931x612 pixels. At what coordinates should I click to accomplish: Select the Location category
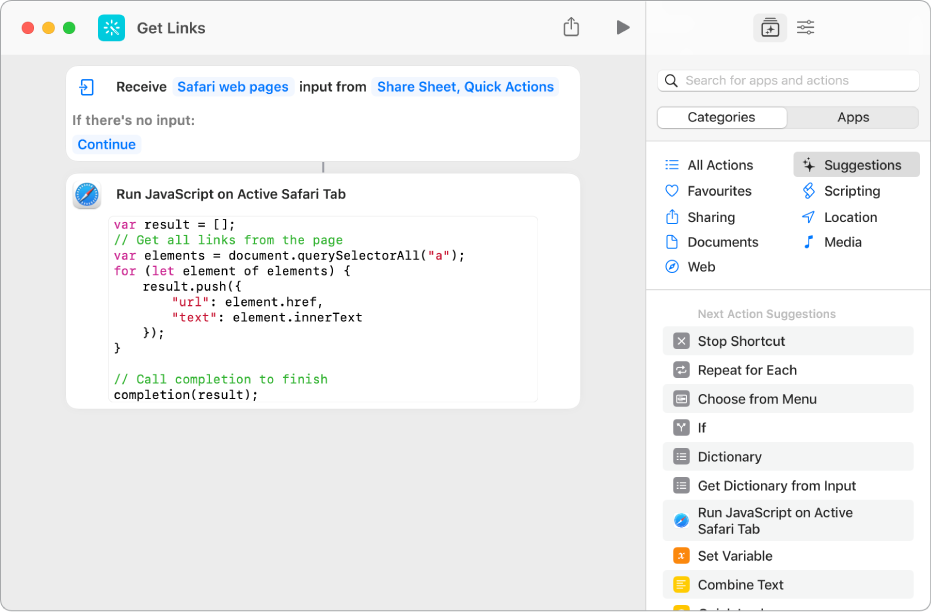(x=850, y=217)
